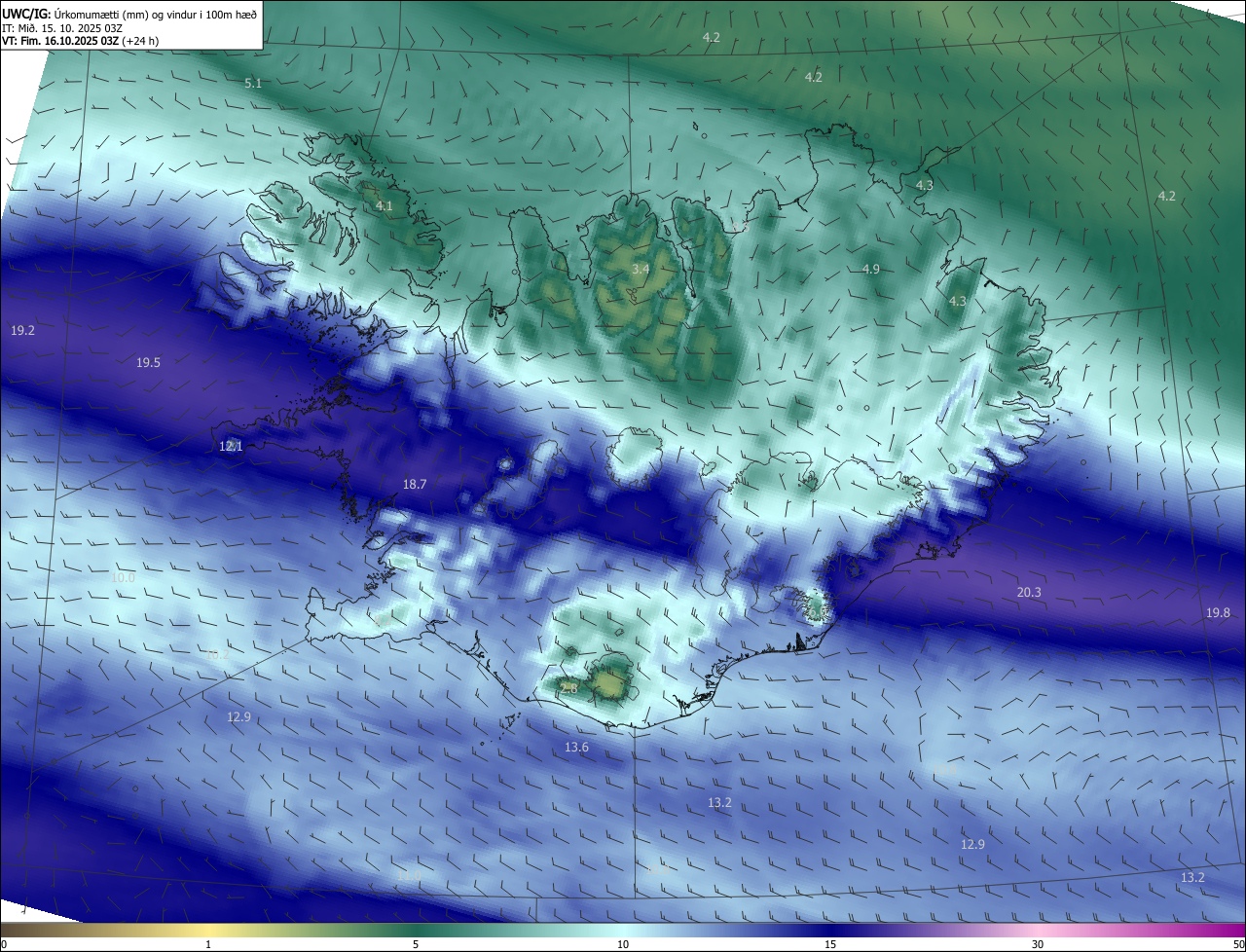
Task: Click the 5.1 value on the map
Action: 253,84
